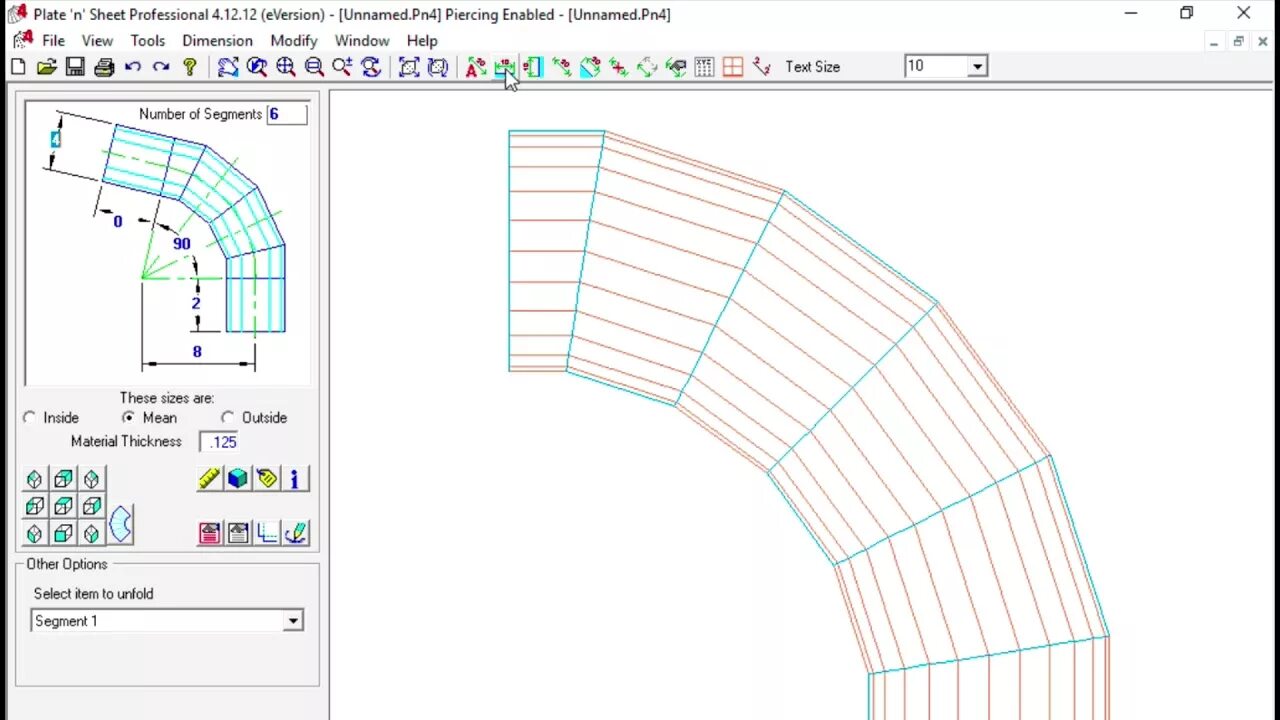Open the labels tag tool
Image resolution: width=1280 pixels, height=720 pixels.
(266, 478)
